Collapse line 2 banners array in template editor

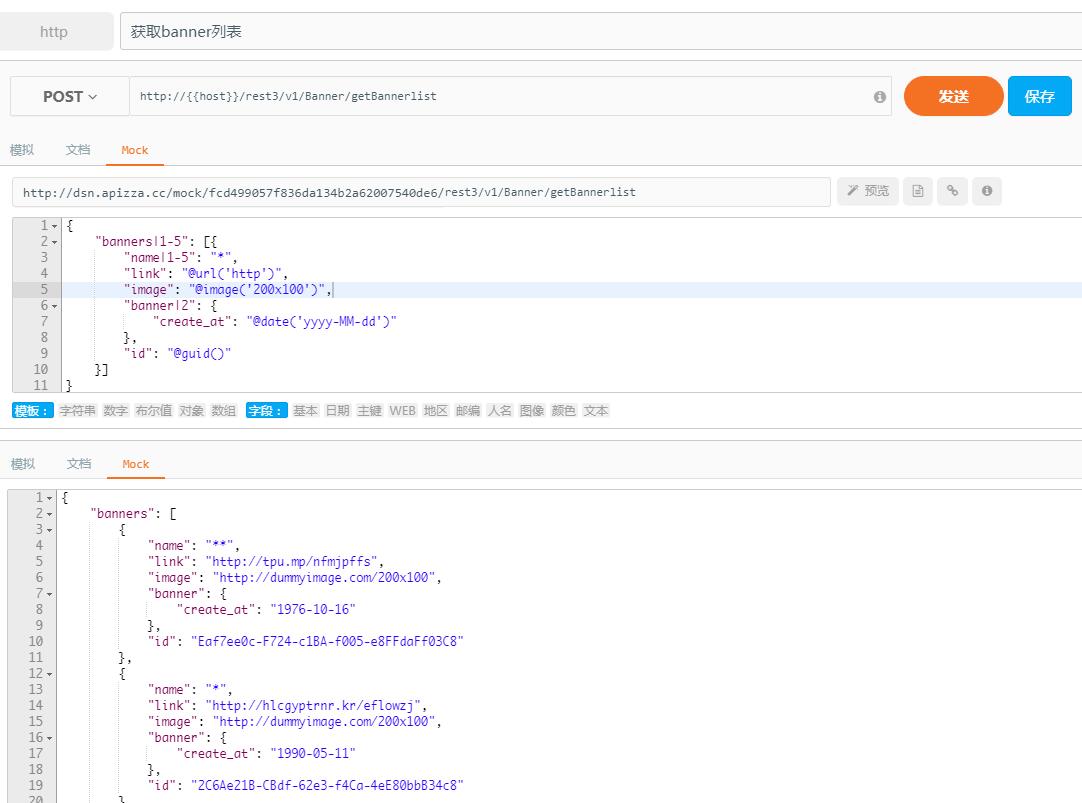pyautogui.click(x=54, y=242)
